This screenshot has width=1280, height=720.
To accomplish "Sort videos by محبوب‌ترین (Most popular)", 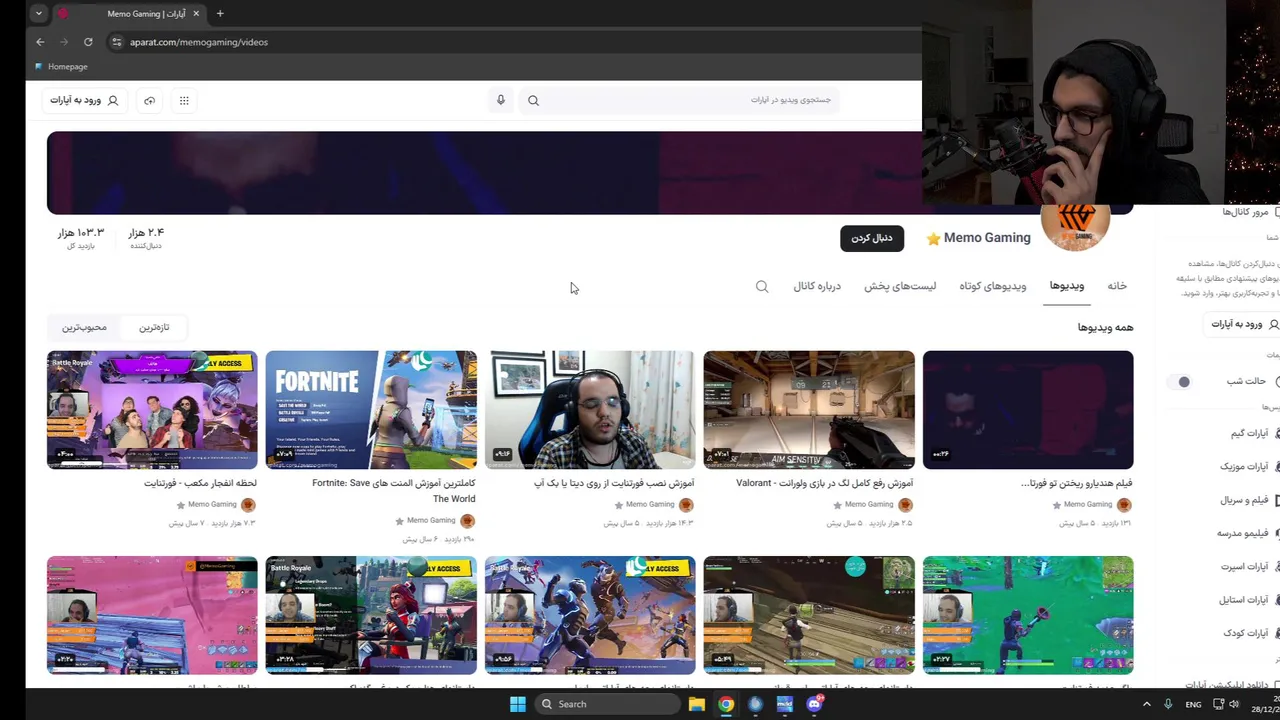I will (84, 327).
